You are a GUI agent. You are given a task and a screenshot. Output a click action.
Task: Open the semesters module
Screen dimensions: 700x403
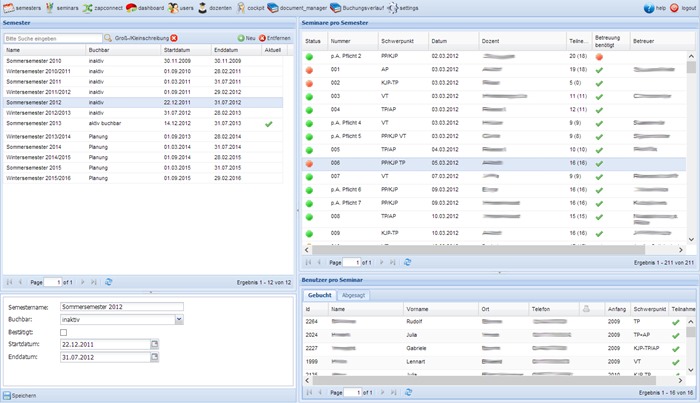[22, 8]
